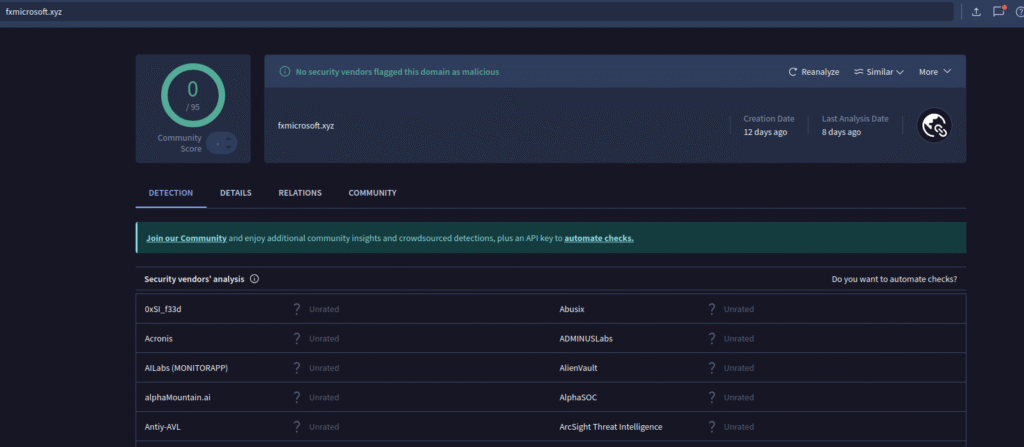Switch to the DETAILS tab
1024x447 pixels.
pos(236,193)
